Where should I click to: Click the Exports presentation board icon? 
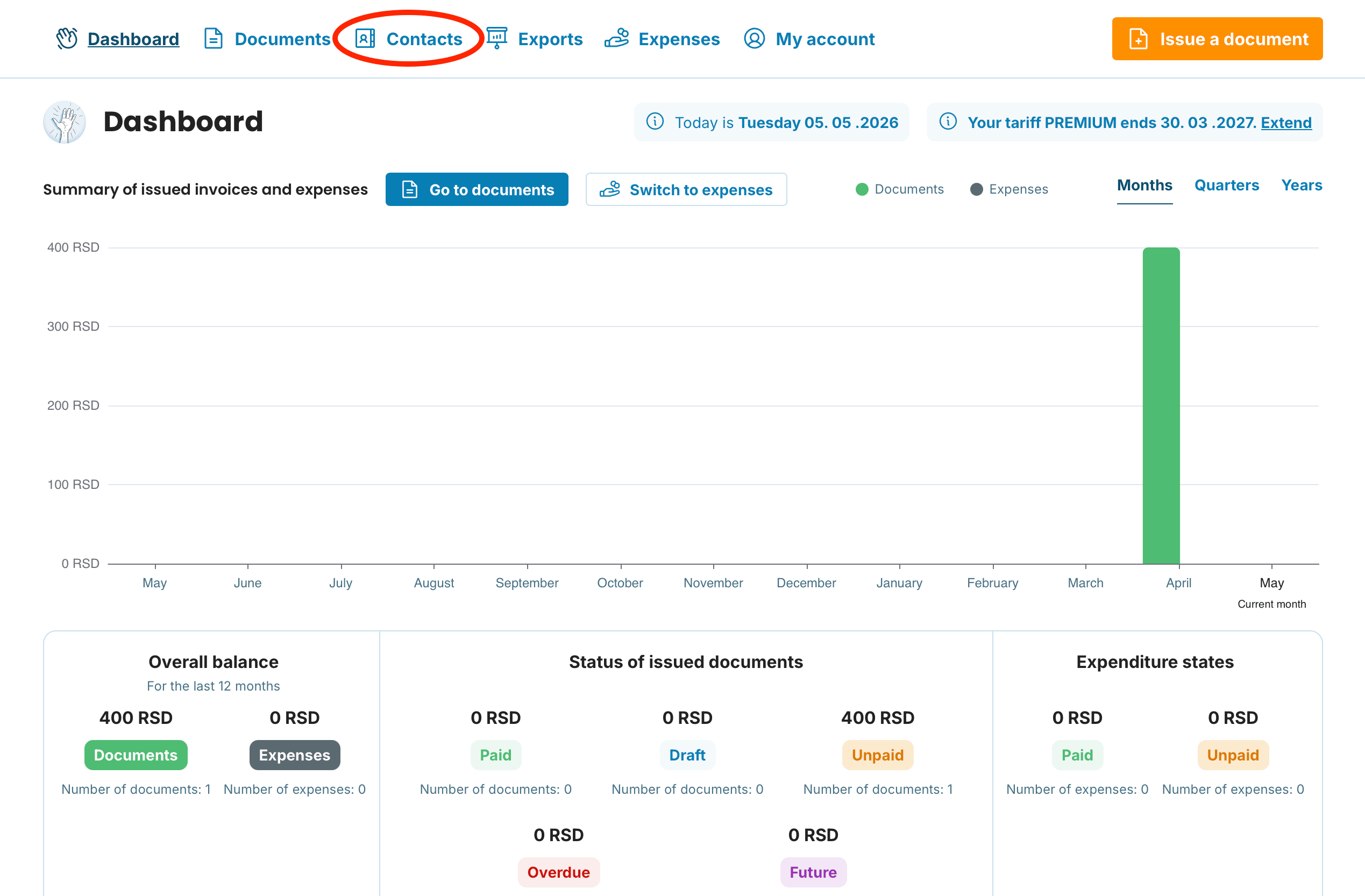(x=496, y=38)
